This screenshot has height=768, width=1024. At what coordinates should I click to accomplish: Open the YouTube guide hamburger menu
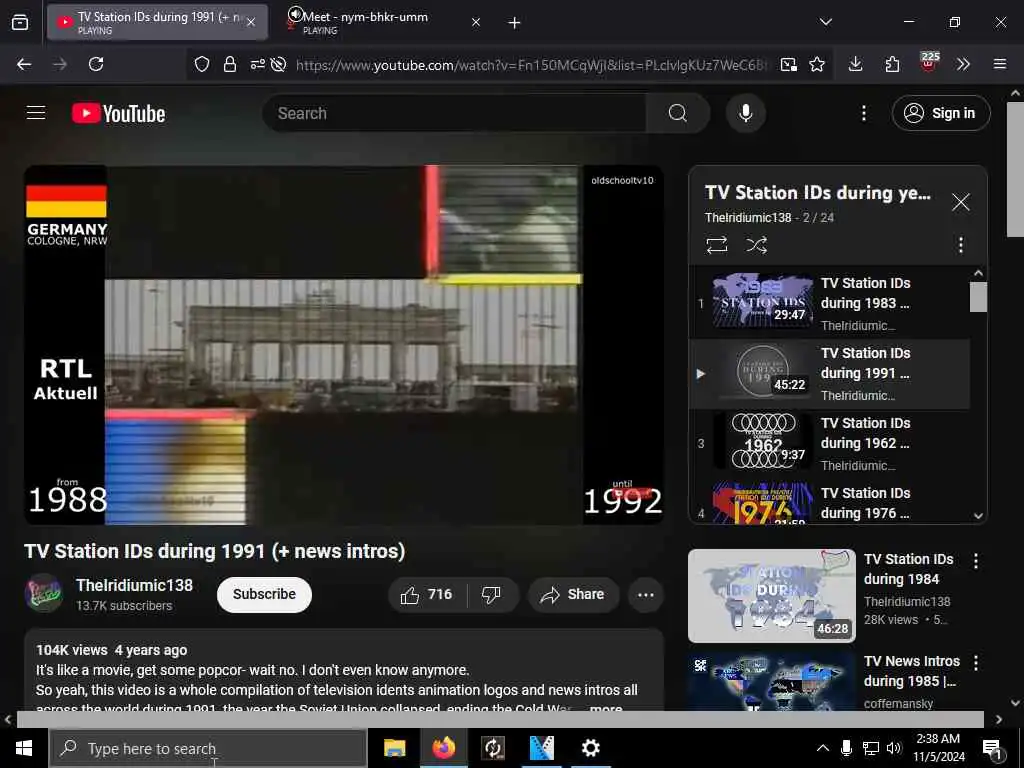[36, 113]
